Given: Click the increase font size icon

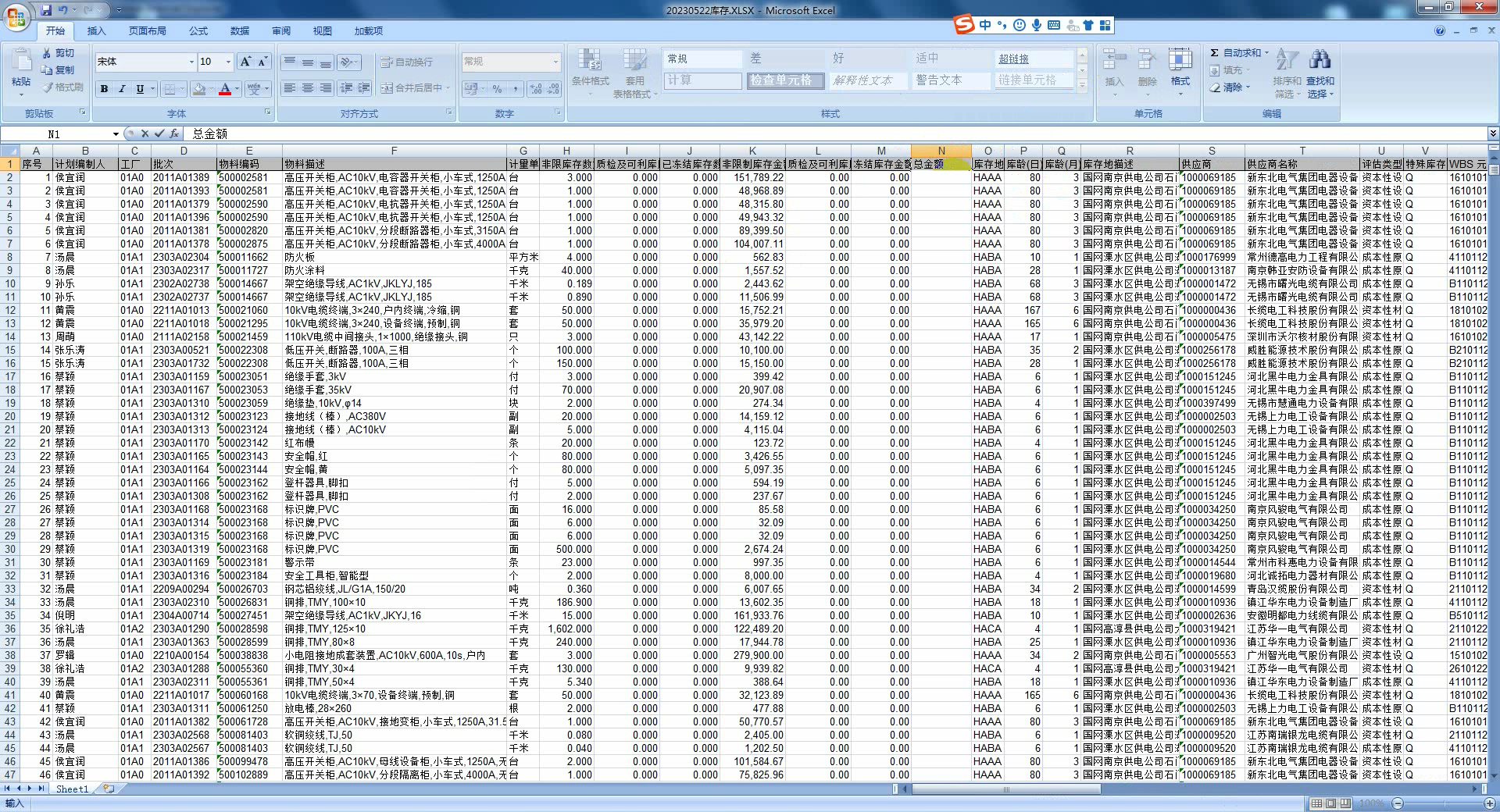Looking at the screenshot, I should (245, 62).
